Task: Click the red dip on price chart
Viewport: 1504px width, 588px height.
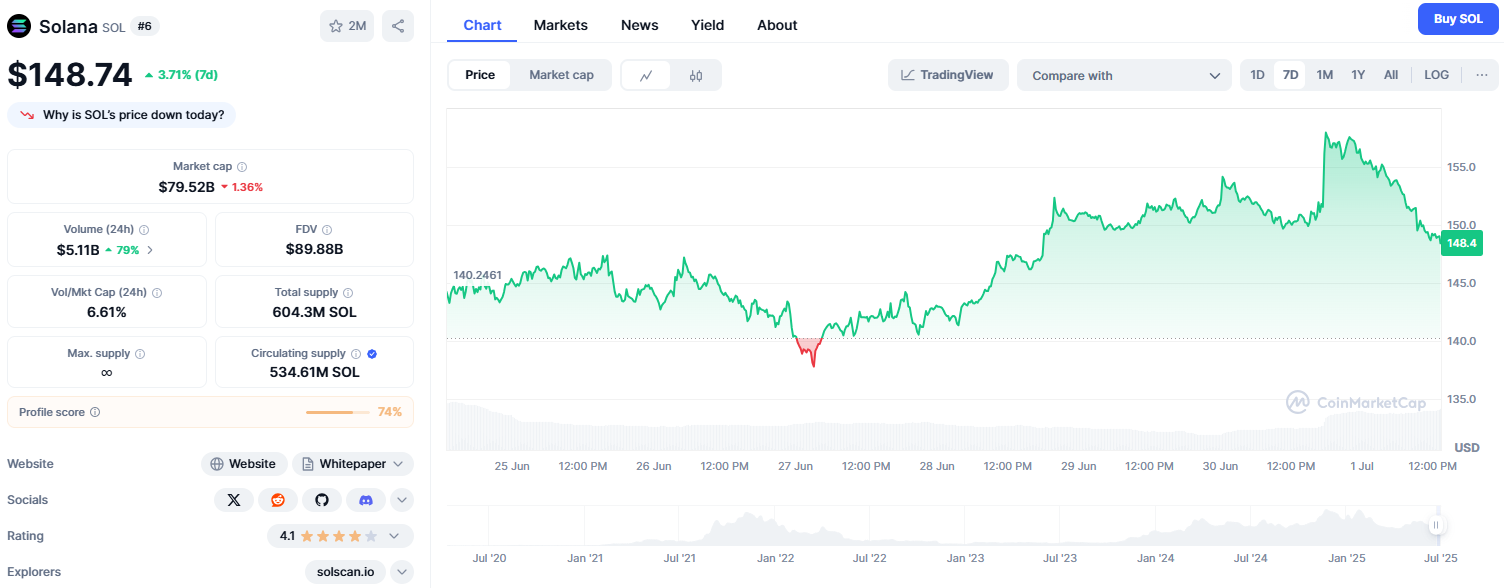Action: tap(809, 351)
